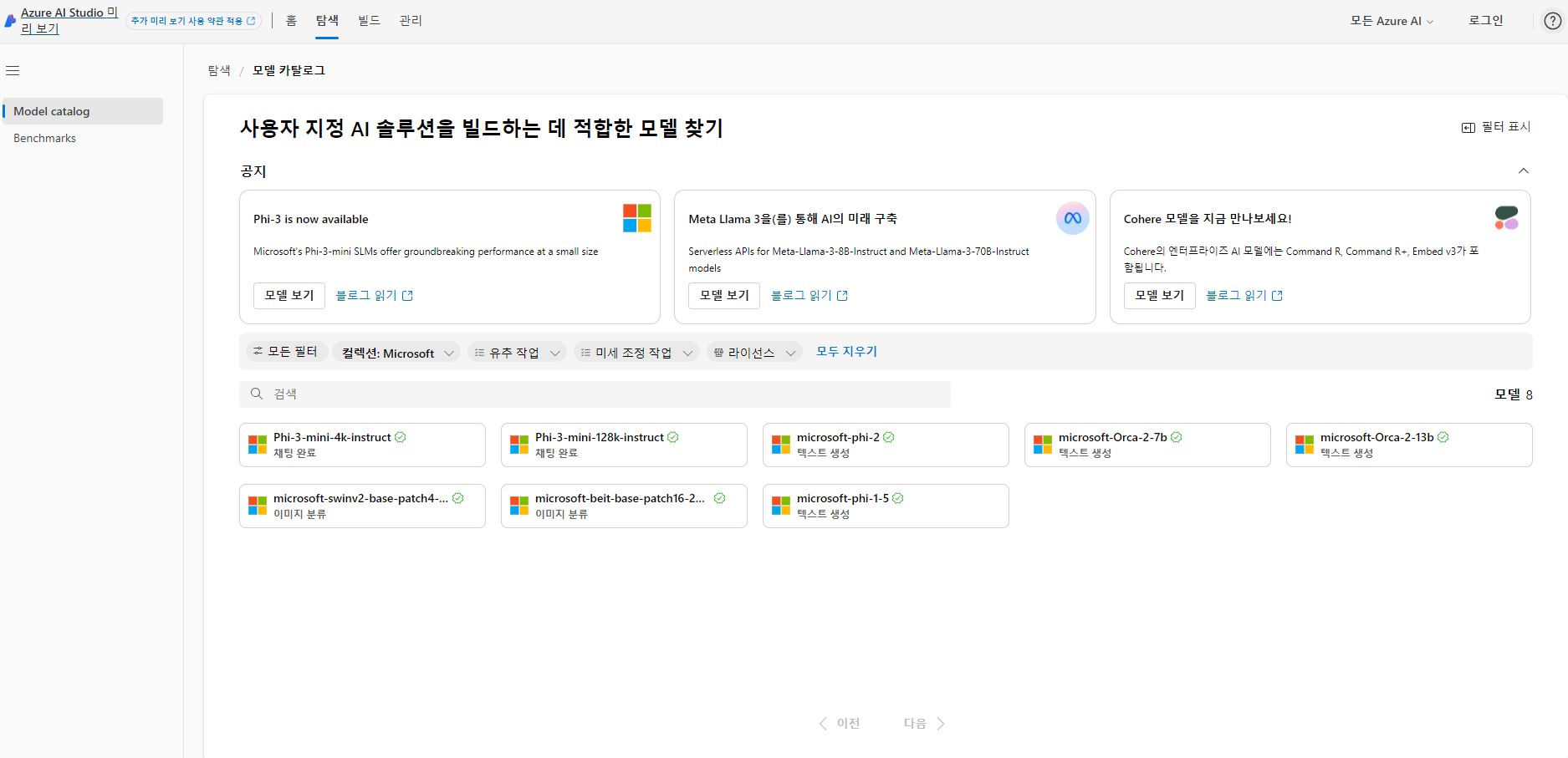Open 블로그 읽기 link on Cohere card
Screen dimensions: 1568x758
[x=1244, y=295]
